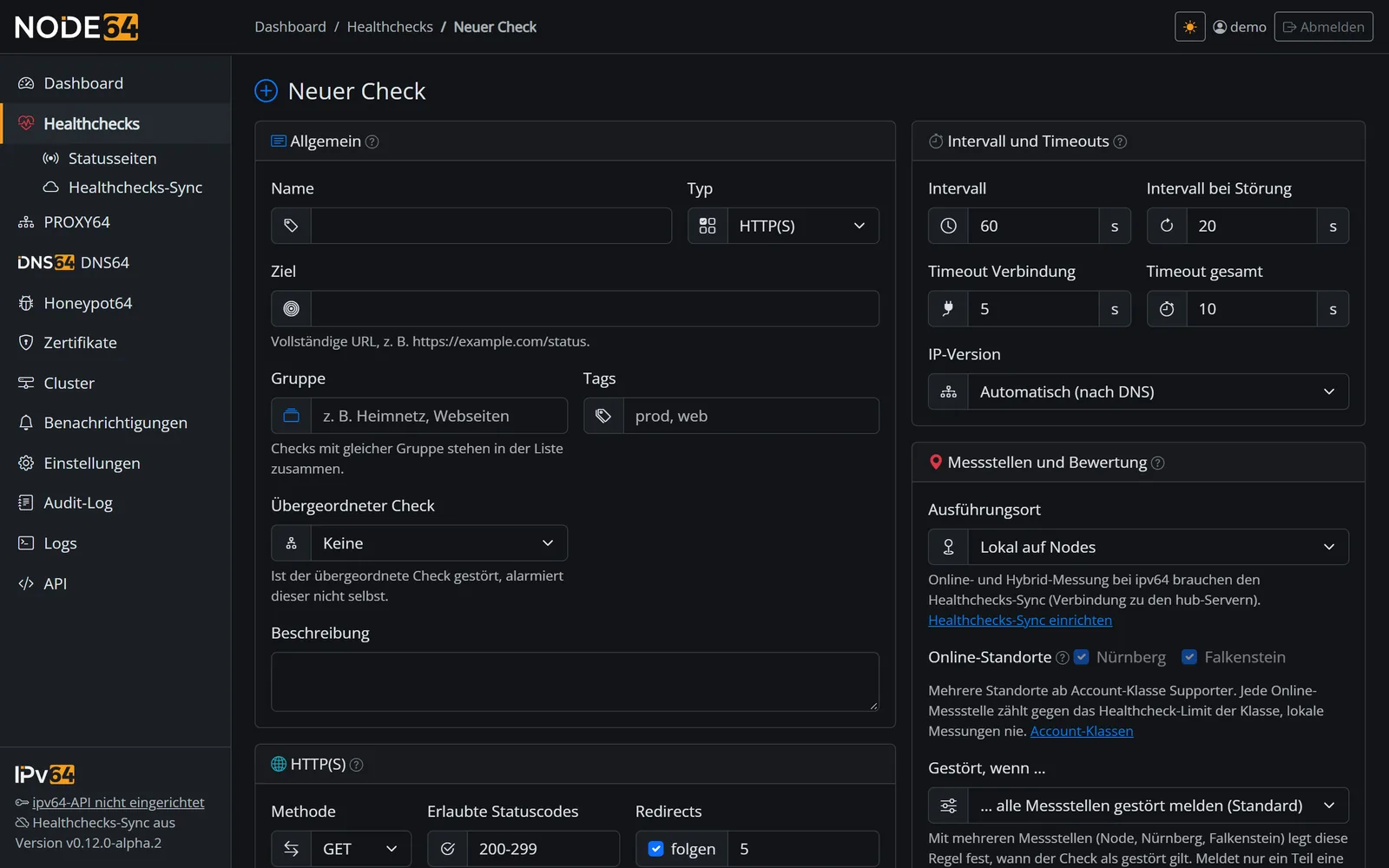
Task: Open the Ausführungsort dropdown
Action: tap(1158, 547)
